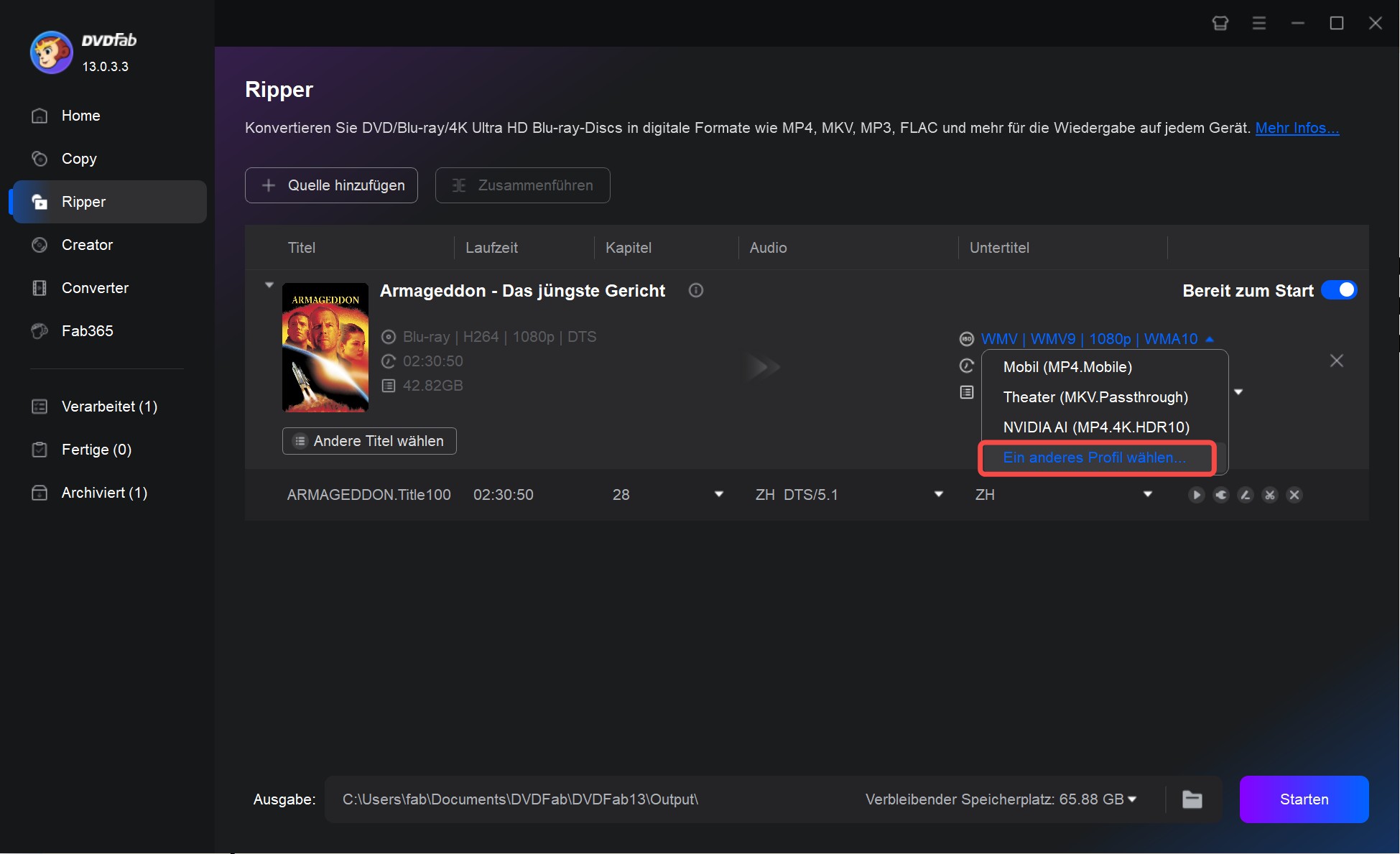Click the Zusammenführen button
Viewport: 1400px width, 854px height.
(522, 185)
